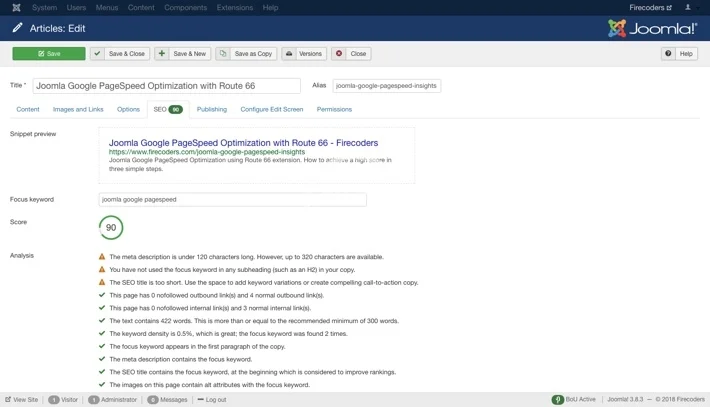Viewport: 710px width, 407px height.
Task: Switch to the Images and Links tab
Action: 78,109
